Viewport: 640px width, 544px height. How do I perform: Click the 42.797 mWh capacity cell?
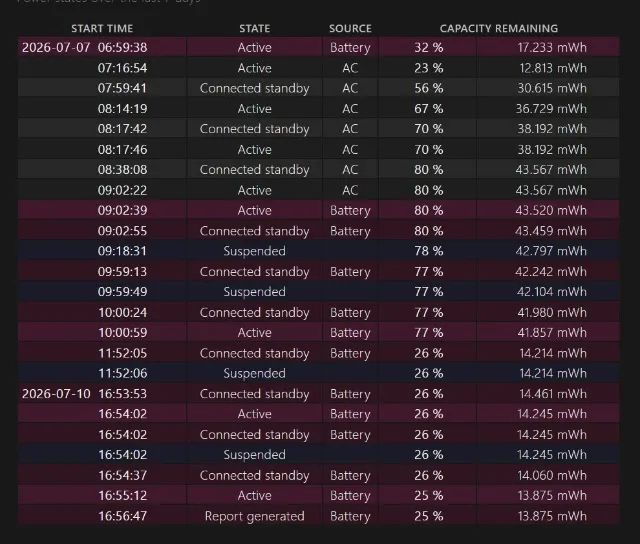[551, 251]
